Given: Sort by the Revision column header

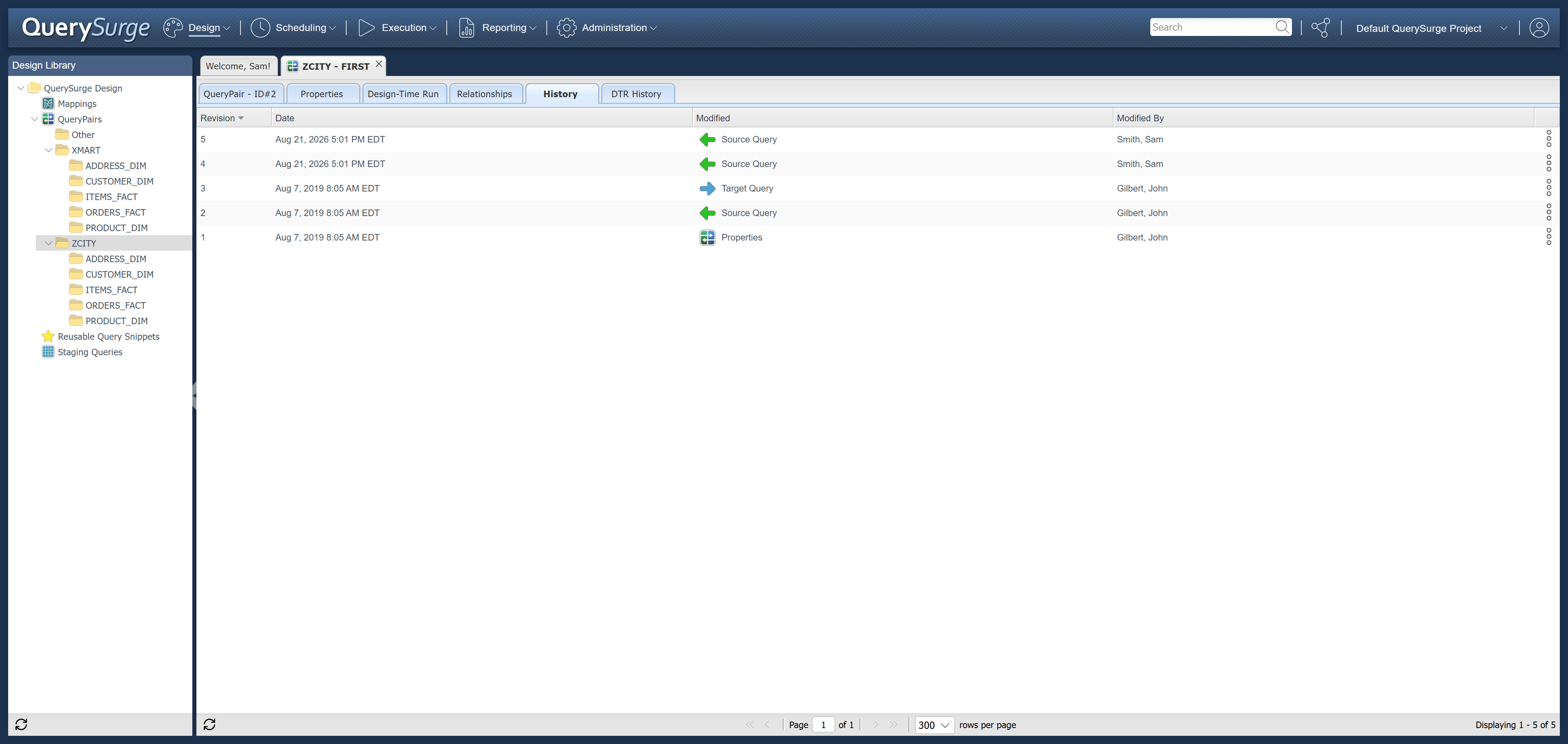Looking at the screenshot, I should click(234, 118).
